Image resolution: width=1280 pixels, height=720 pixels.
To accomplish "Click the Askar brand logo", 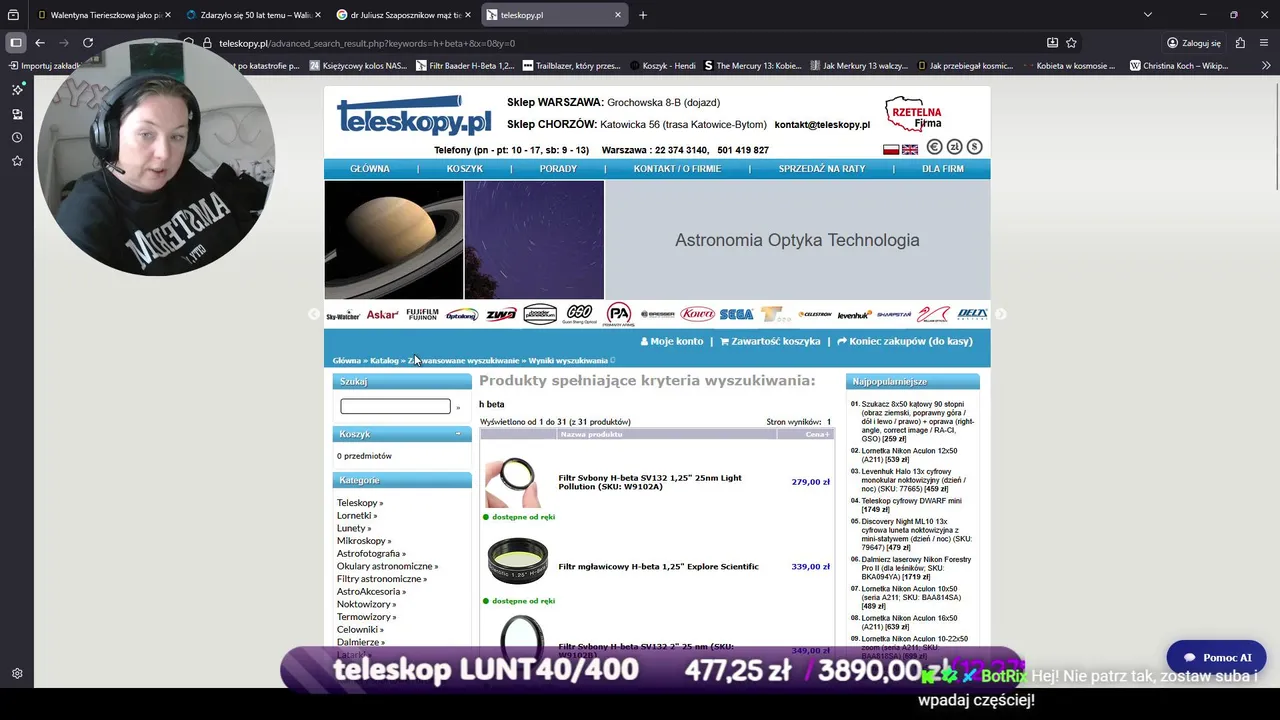I will 382,314.
